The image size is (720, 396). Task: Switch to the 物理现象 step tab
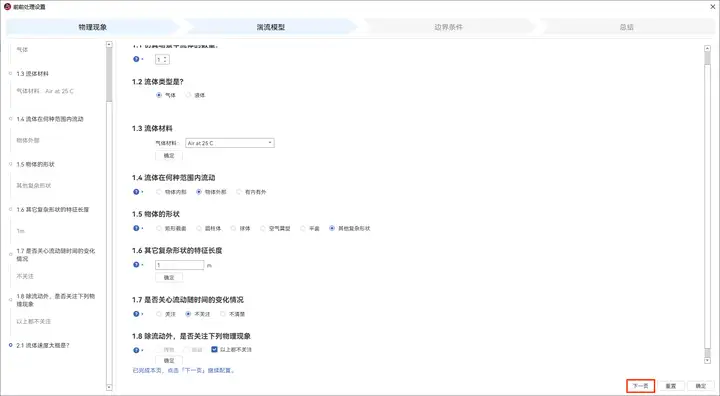point(92,27)
